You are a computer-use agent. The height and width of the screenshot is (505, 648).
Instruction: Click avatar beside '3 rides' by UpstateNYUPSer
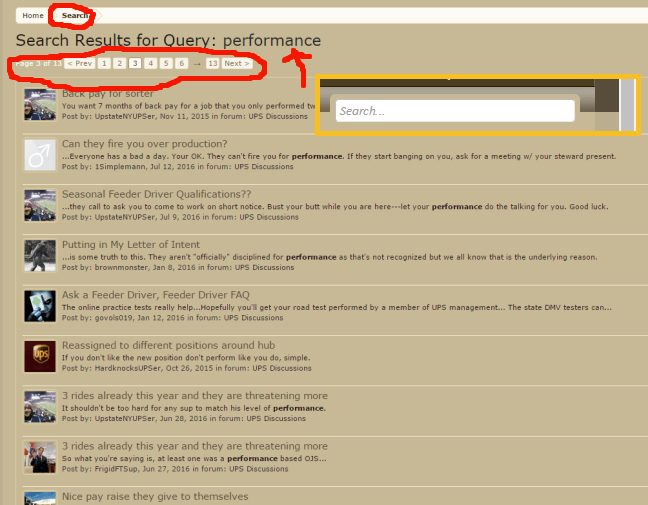click(x=40, y=407)
